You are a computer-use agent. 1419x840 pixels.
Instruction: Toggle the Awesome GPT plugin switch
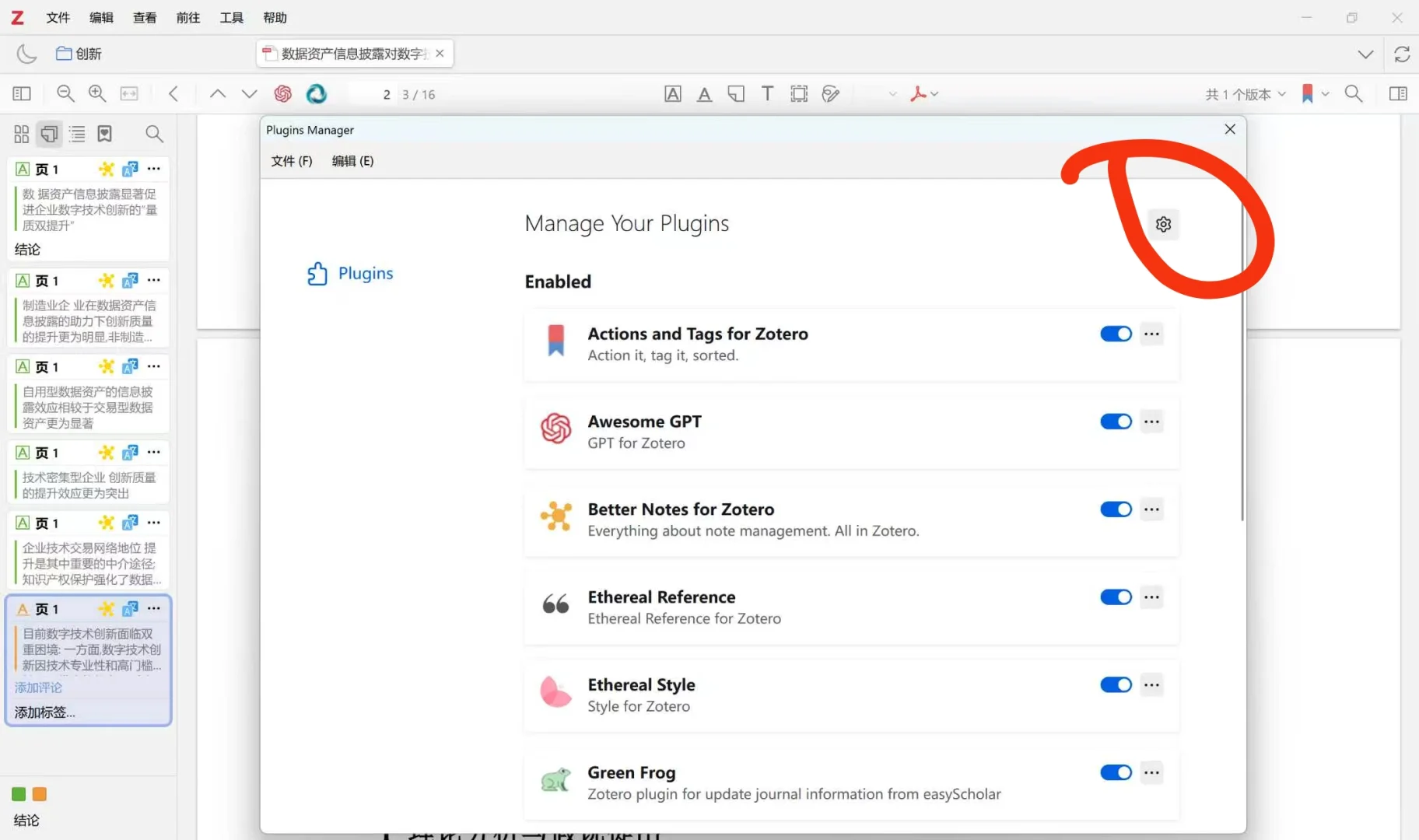tap(1116, 422)
